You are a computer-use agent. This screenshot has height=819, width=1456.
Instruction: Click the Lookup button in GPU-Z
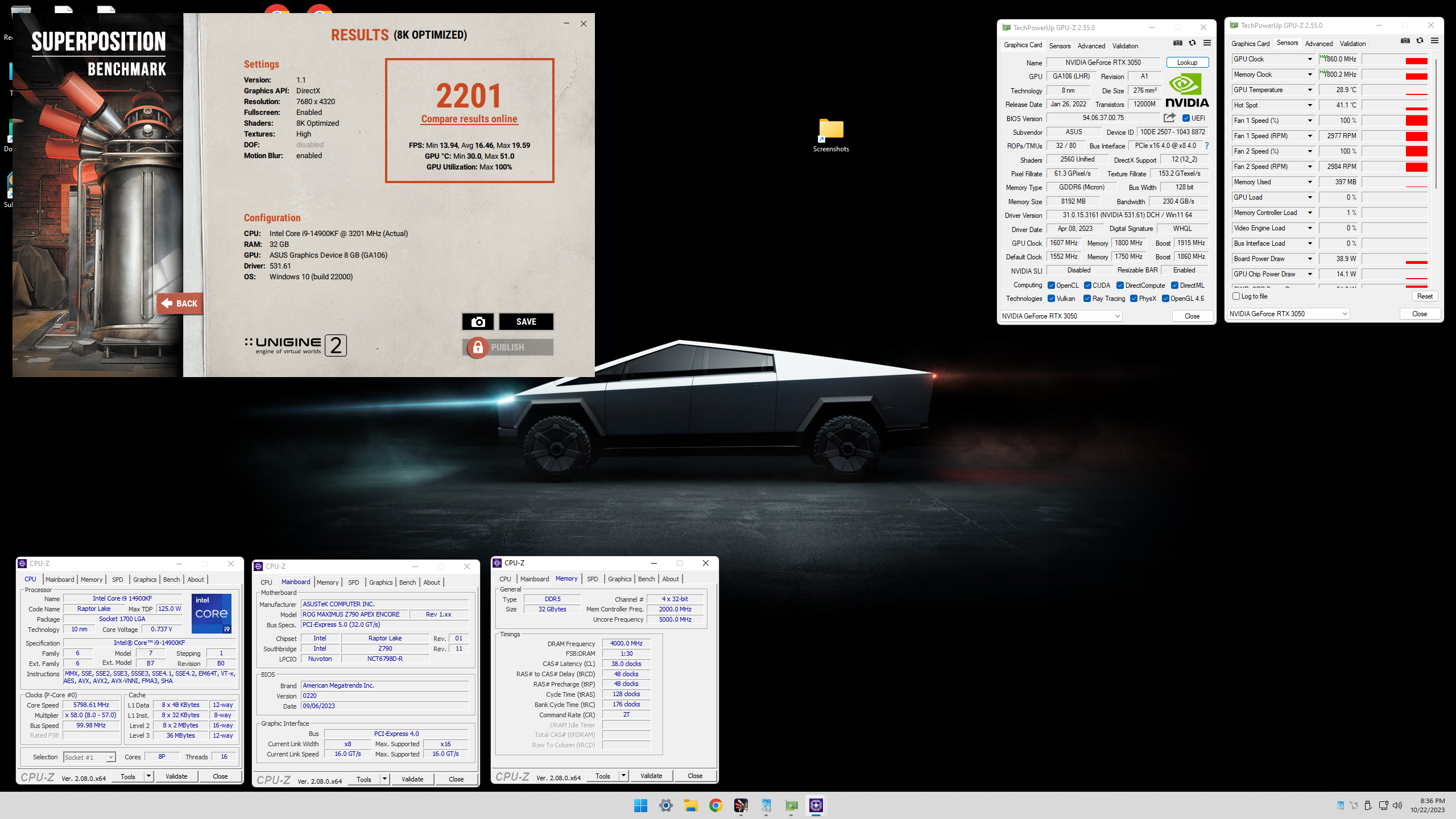pos(1187,63)
